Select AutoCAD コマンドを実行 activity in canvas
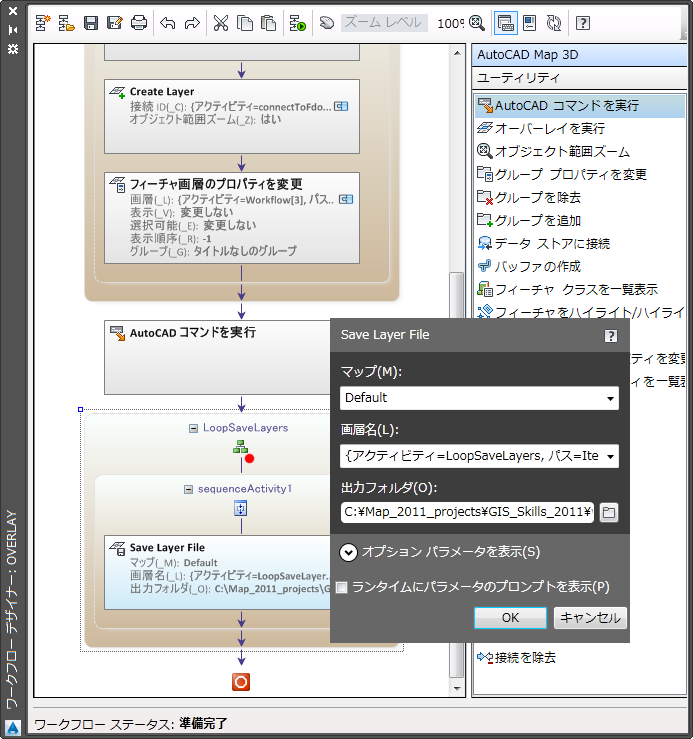 [x=217, y=357]
